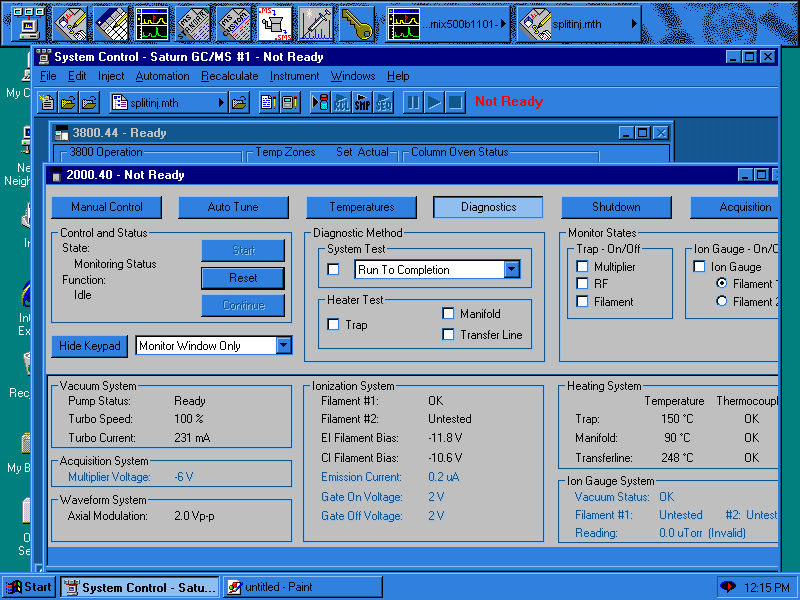
Task: Switch to Manual Control mode
Action: [107, 207]
